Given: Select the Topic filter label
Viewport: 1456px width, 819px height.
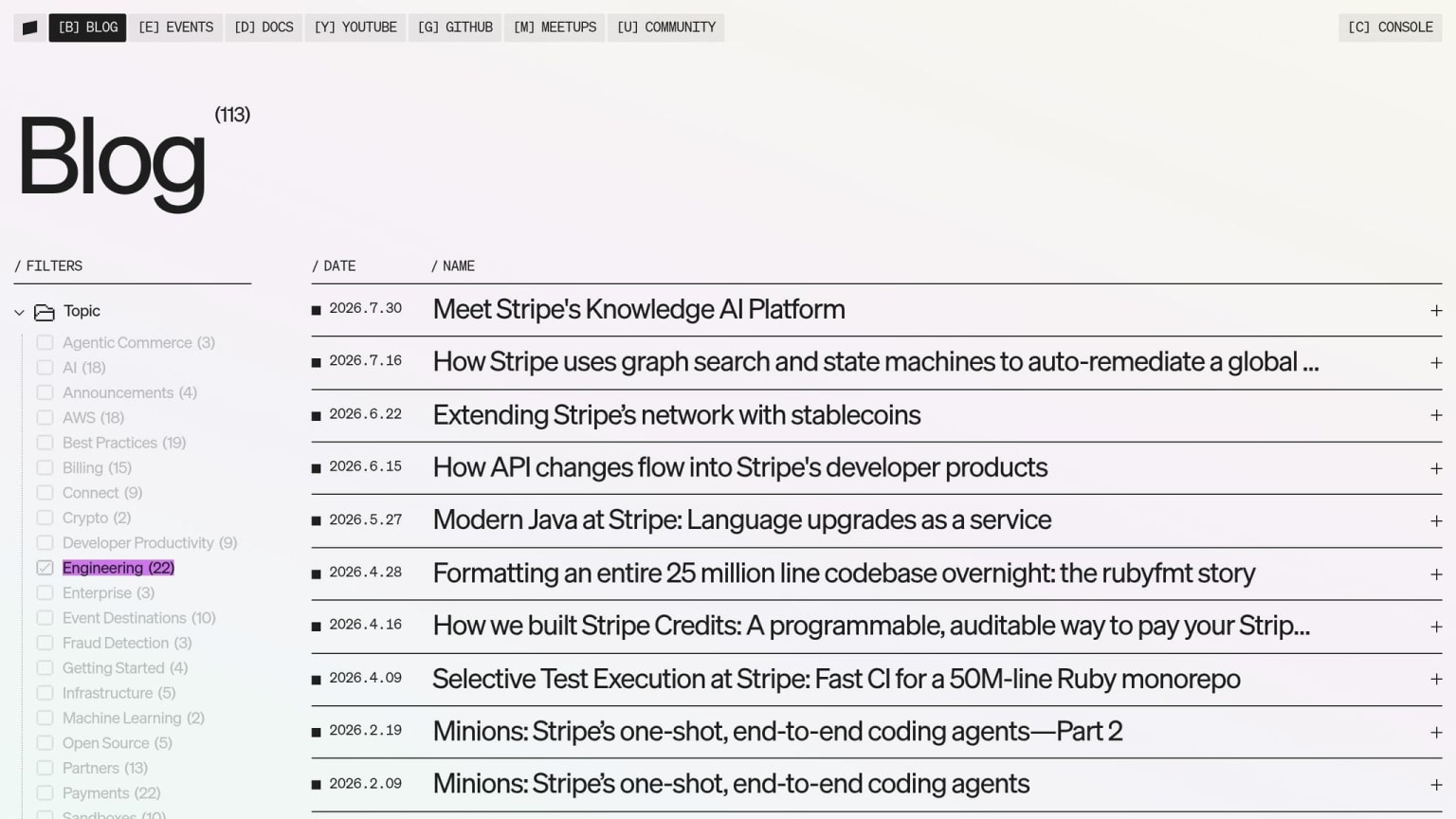Looking at the screenshot, I should point(82,311).
